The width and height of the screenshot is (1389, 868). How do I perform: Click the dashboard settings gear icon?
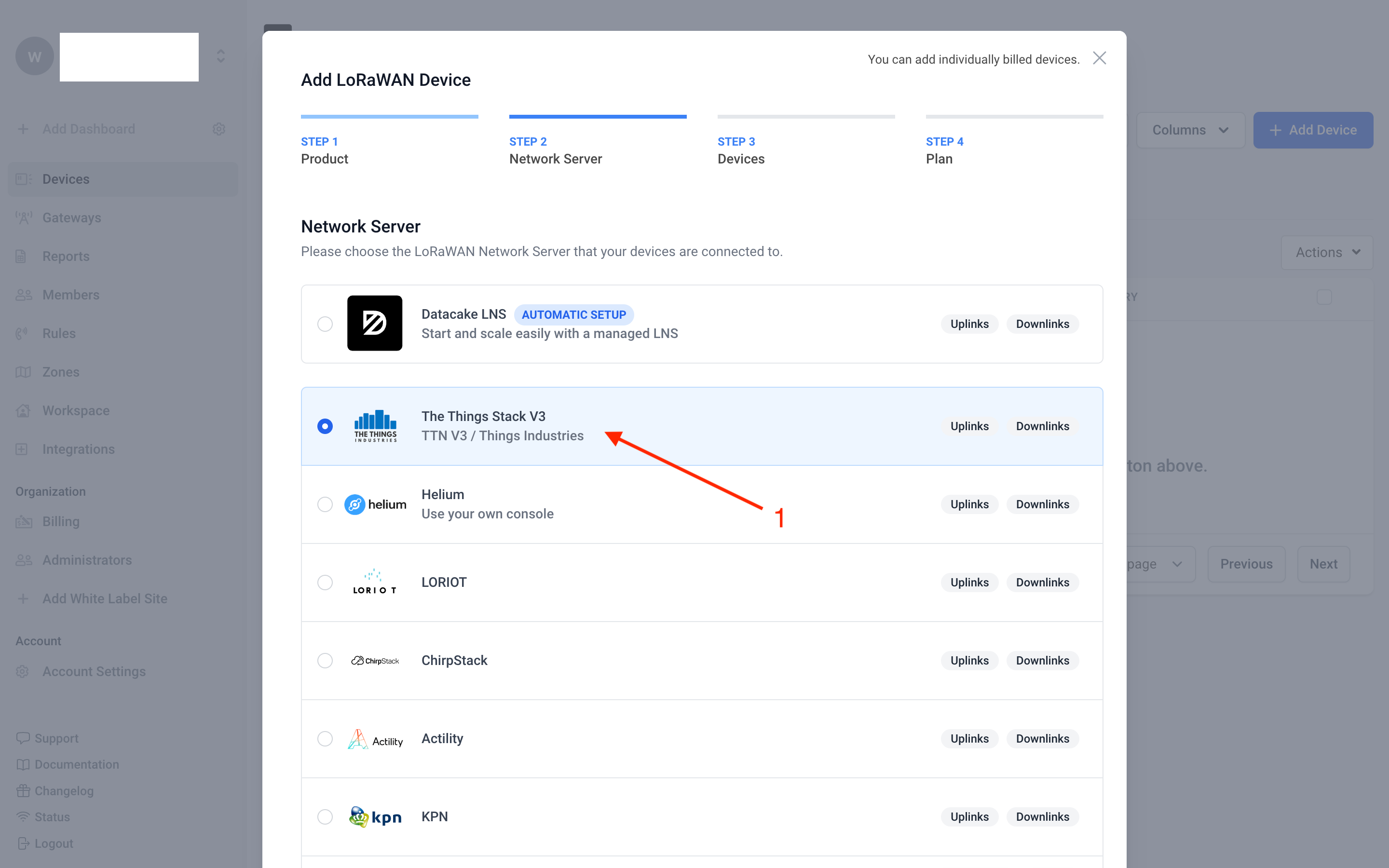click(218, 129)
